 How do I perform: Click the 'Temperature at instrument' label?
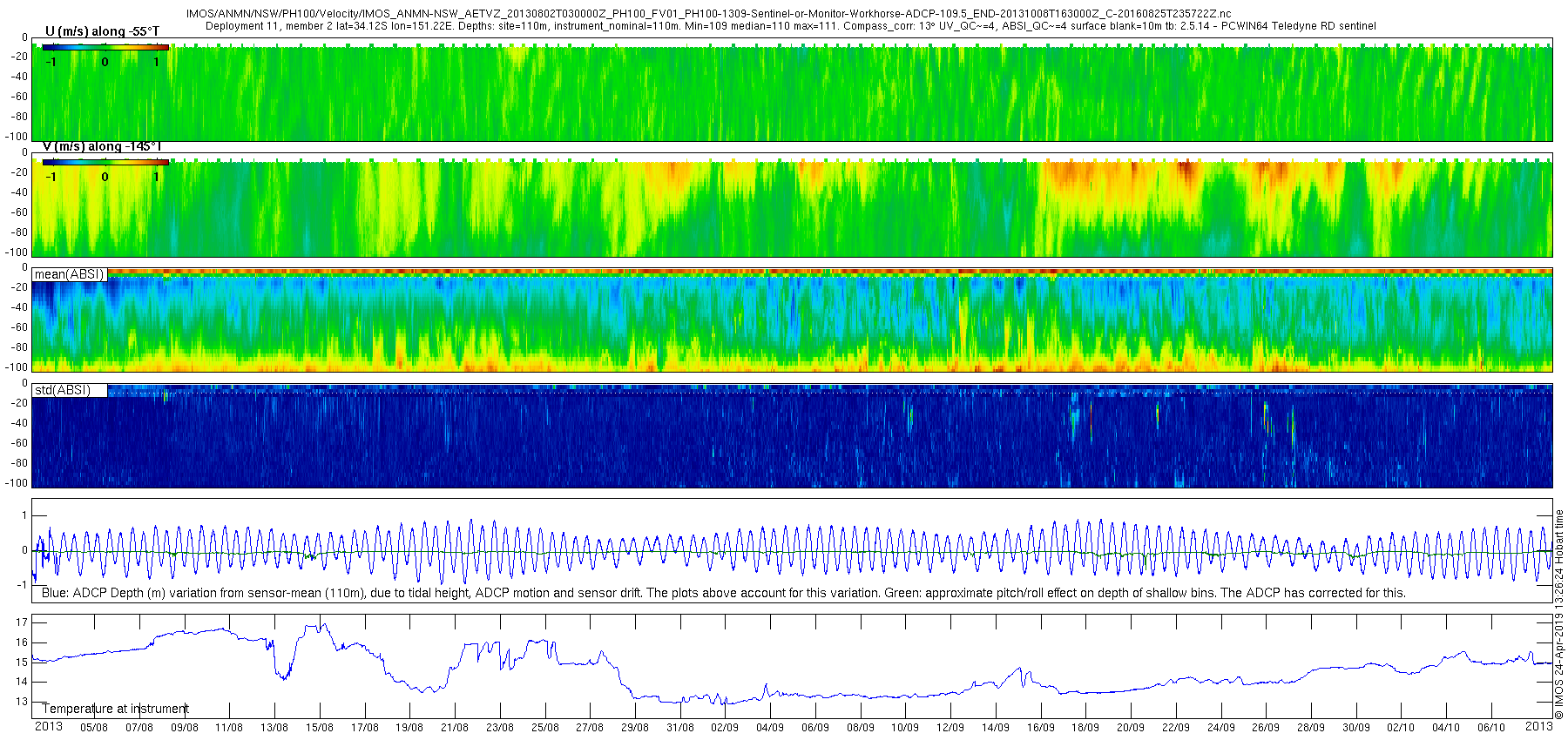point(115,709)
